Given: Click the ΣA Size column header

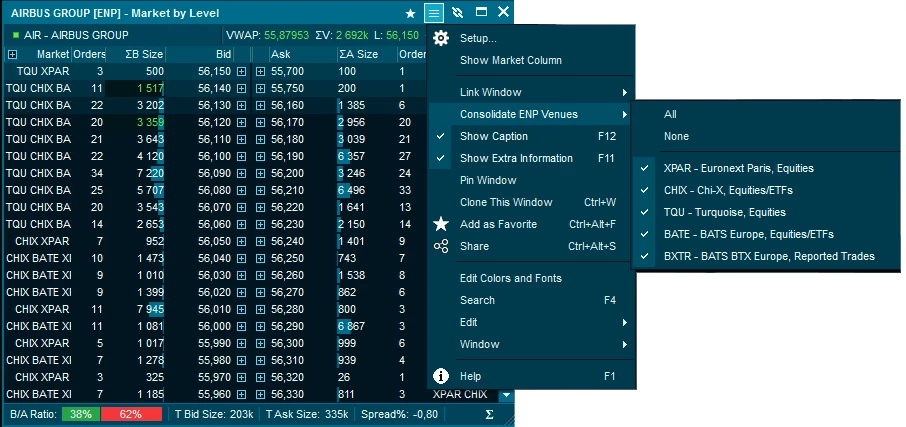Looking at the screenshot, I should (367, 54).
